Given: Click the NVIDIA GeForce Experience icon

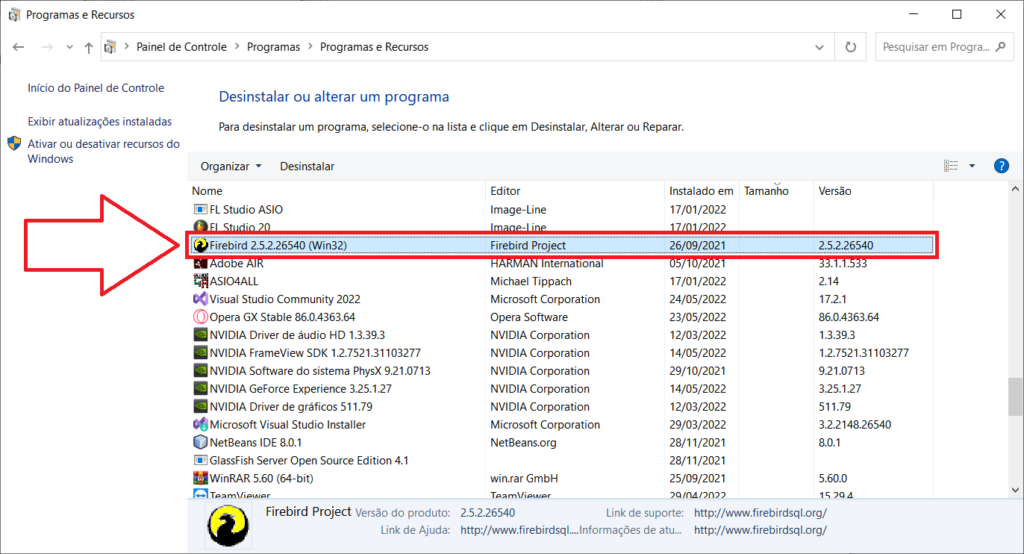Looking at the screenshot, I should coord(200,389).
